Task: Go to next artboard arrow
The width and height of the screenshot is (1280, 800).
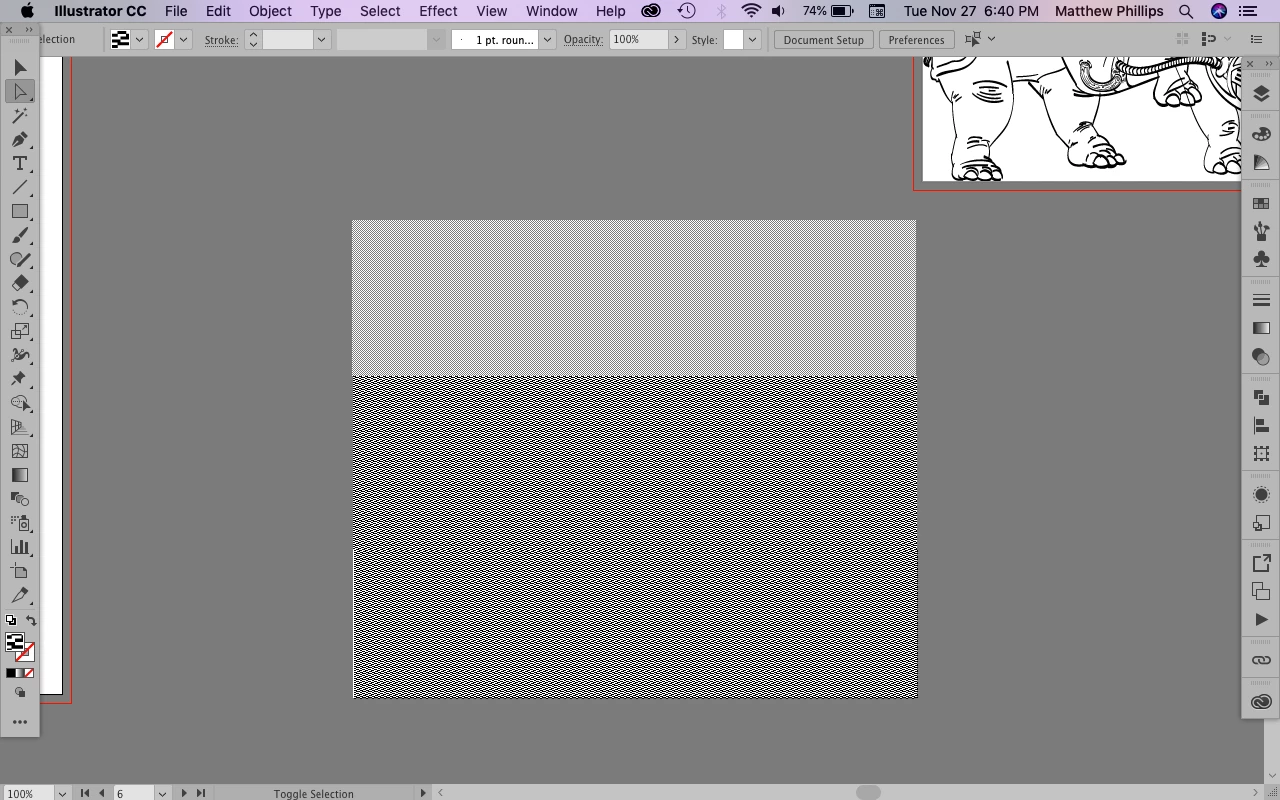Action: (184, 793)
